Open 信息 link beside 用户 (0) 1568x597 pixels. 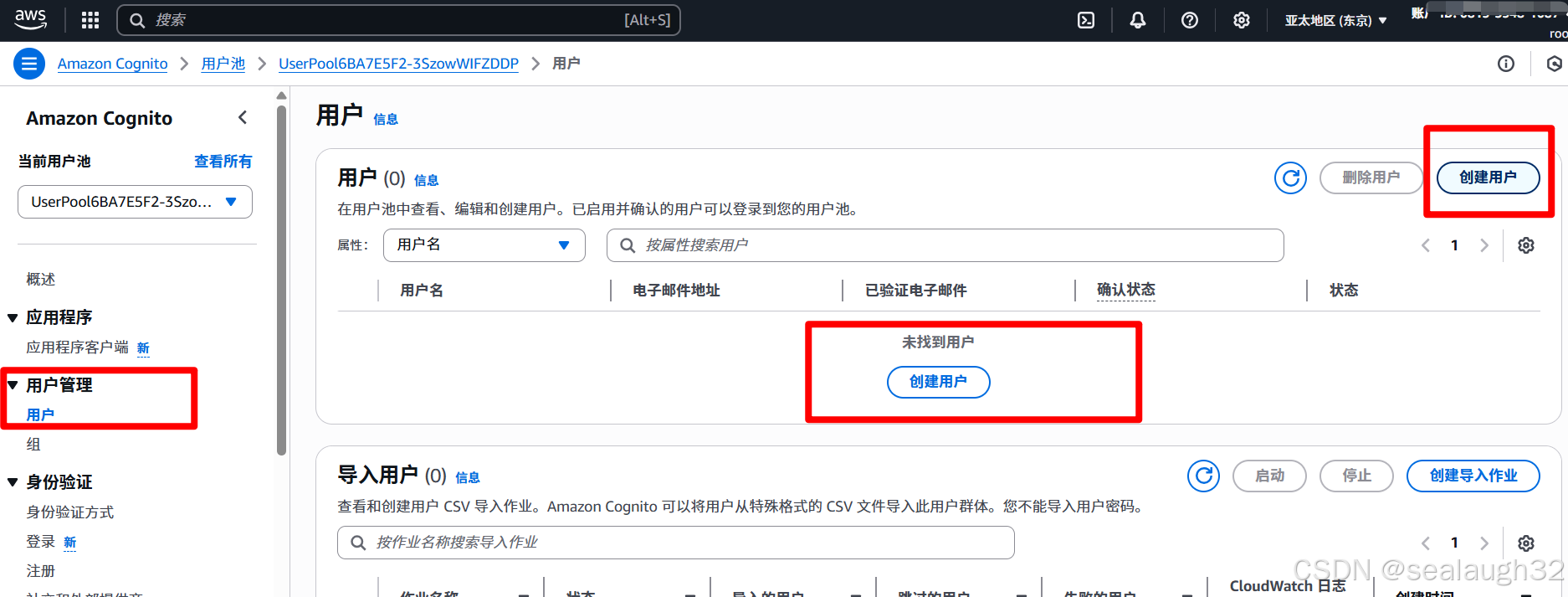pos(426,180)
